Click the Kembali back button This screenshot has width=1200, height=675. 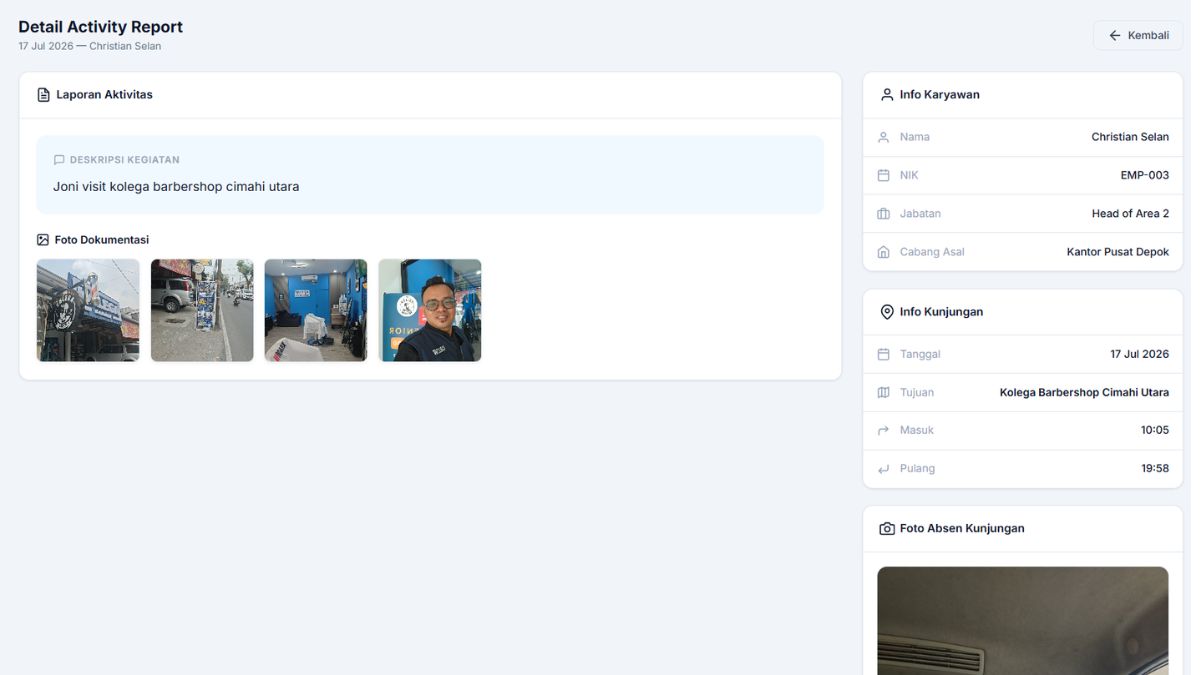pos(1138,35)
